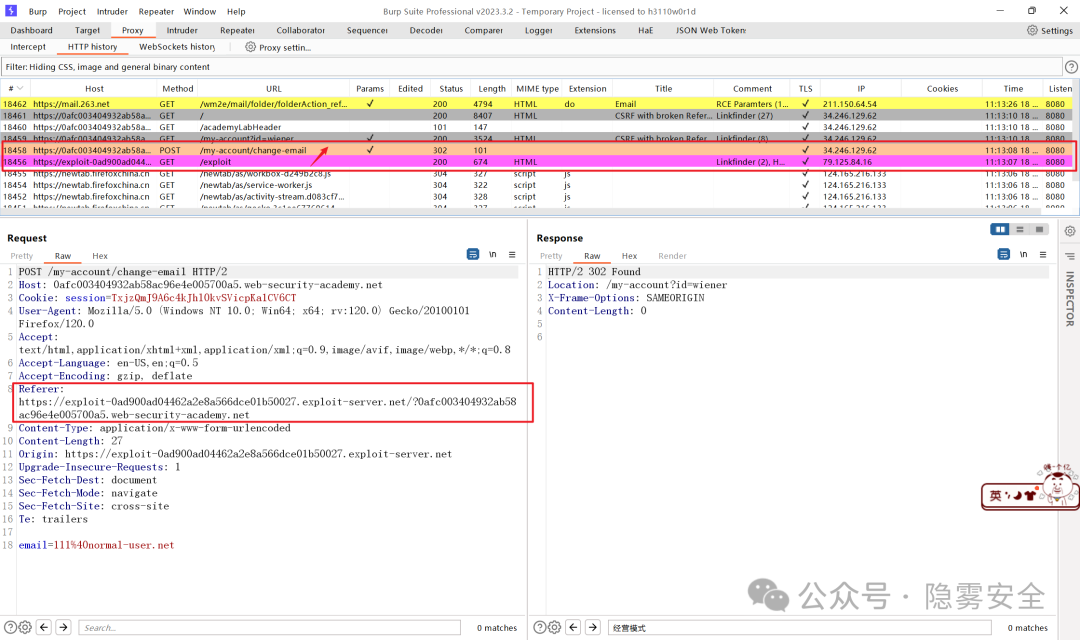Sort history by Length column header

click(x=492, y=88)
